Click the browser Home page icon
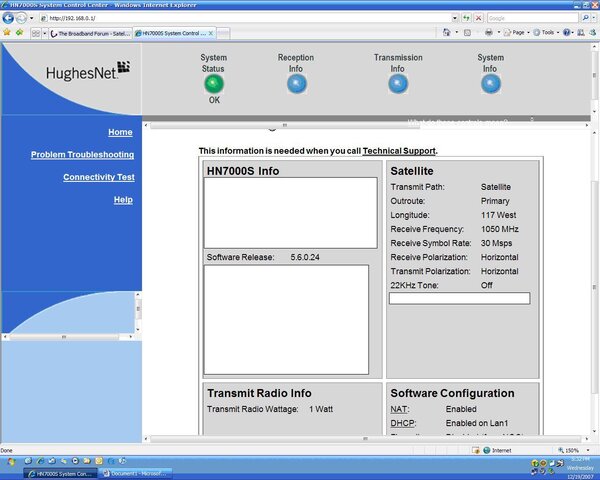The width and height of the screenshot is (600, 480). (447, 33)
